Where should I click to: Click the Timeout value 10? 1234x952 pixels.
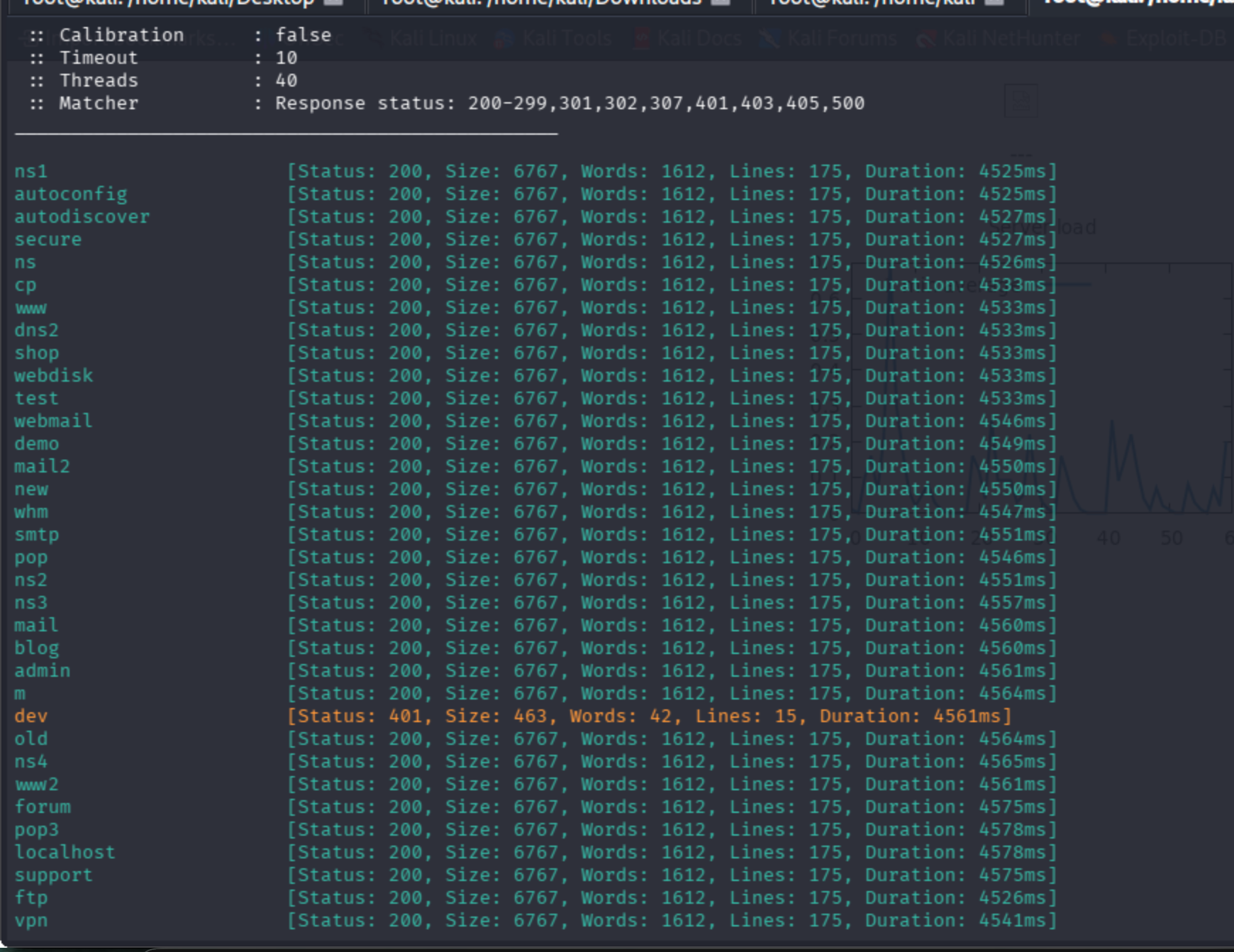[287, 57]
